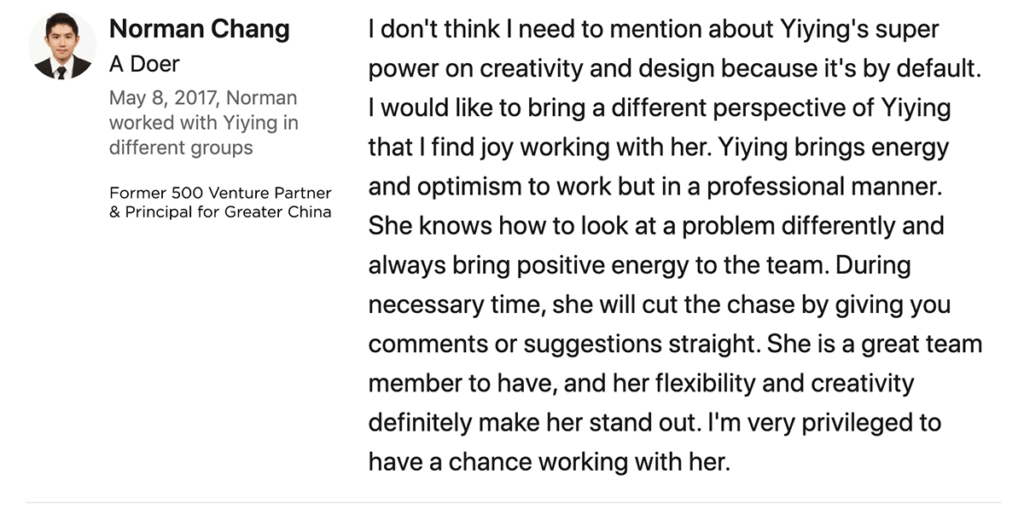Click line "power on creativity and design"
1024x515 pixels.
coord(675,69)
